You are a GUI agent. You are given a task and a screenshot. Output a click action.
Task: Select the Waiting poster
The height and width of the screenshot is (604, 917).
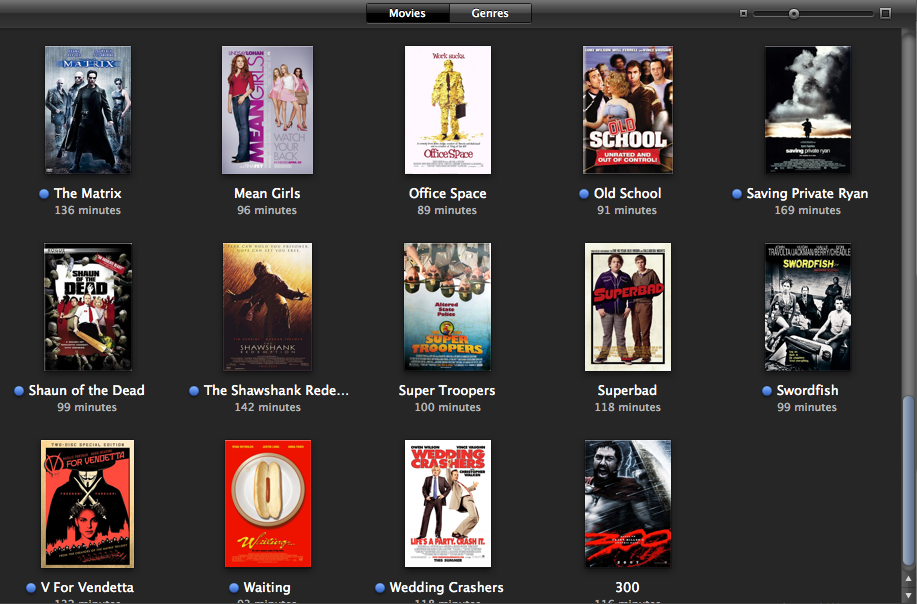click(x=268, y=503)
